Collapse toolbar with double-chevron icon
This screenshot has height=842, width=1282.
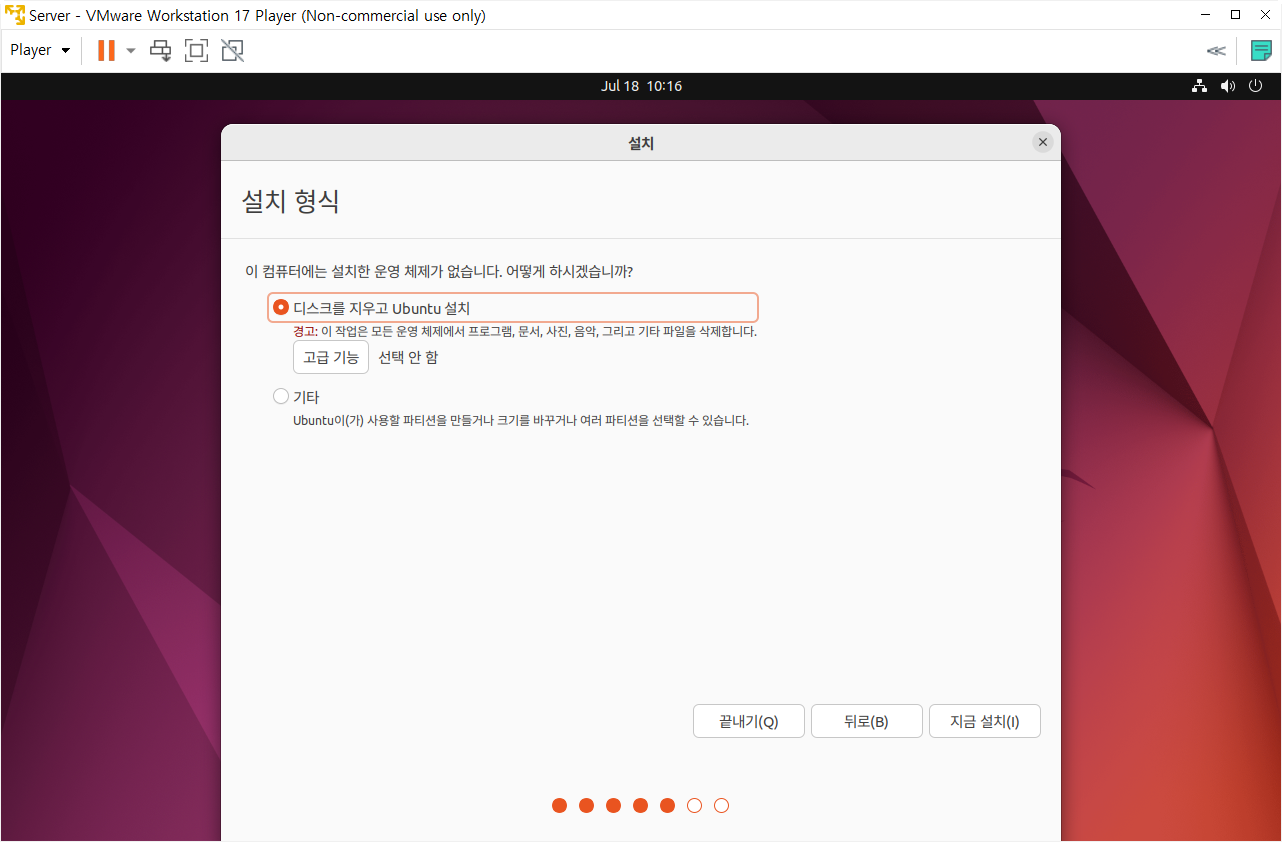(1216, 51)
